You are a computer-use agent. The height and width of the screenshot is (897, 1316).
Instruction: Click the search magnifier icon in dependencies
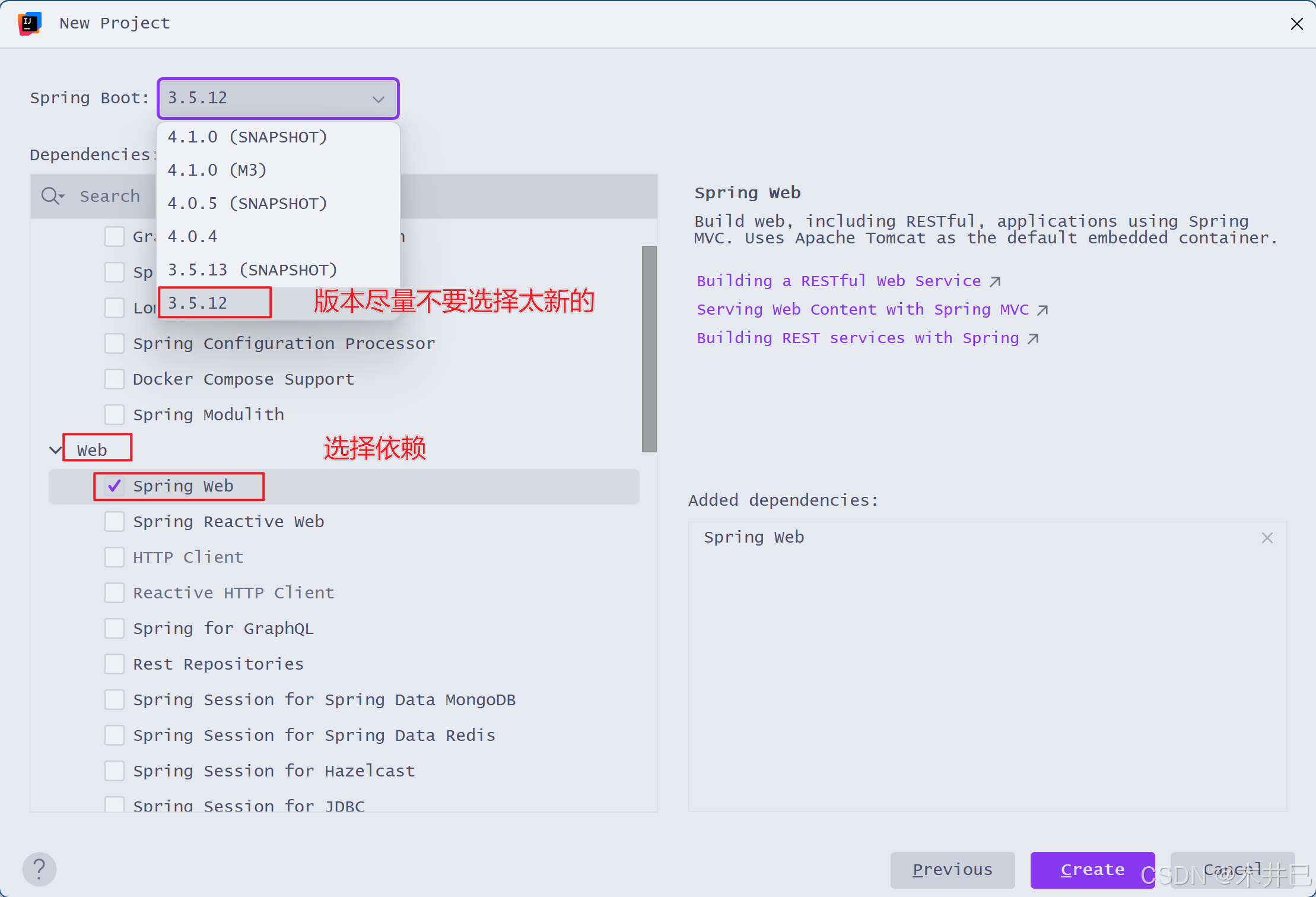tap(51, 196)
